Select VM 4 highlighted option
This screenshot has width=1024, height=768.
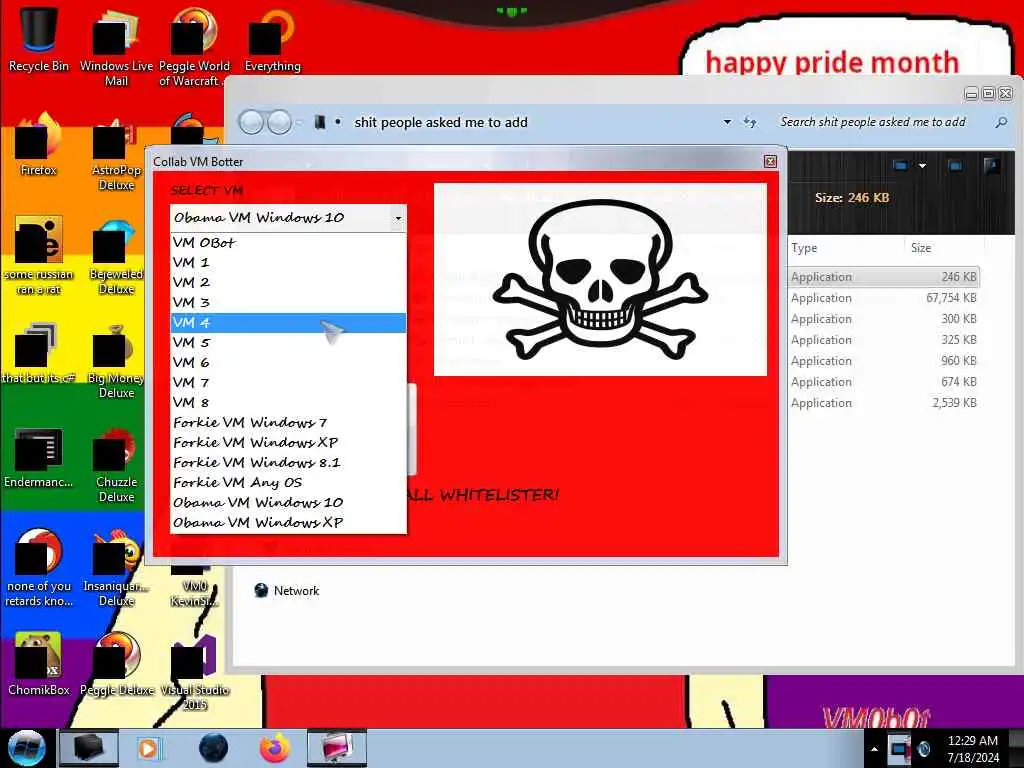point(288,323)
